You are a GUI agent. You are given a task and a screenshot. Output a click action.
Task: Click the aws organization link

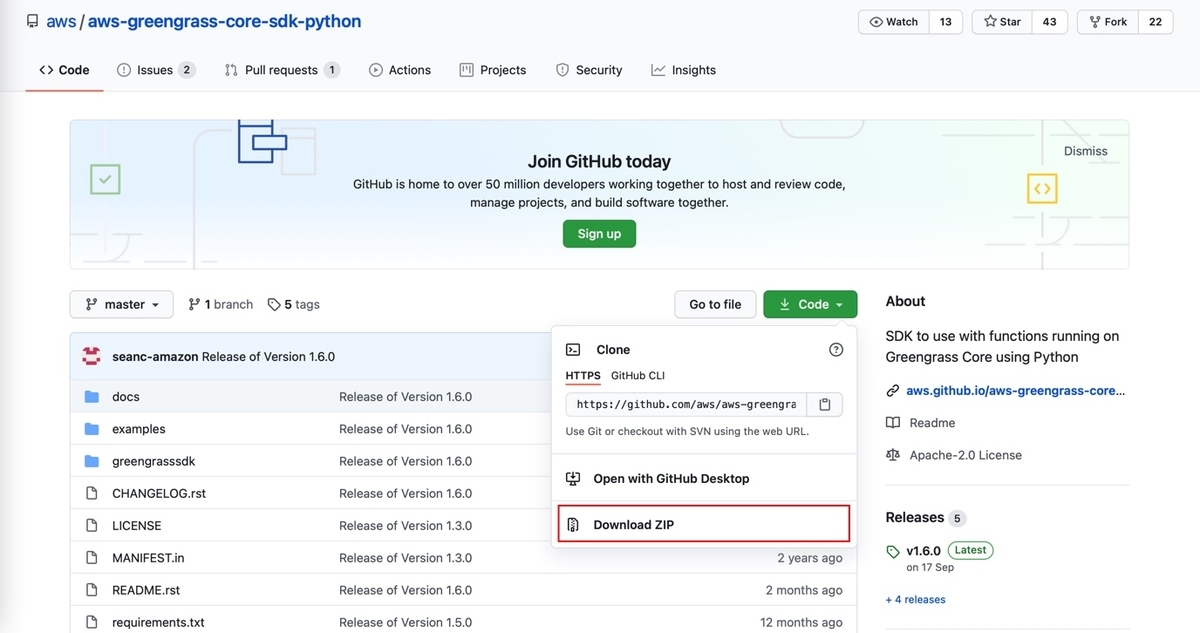61,21
